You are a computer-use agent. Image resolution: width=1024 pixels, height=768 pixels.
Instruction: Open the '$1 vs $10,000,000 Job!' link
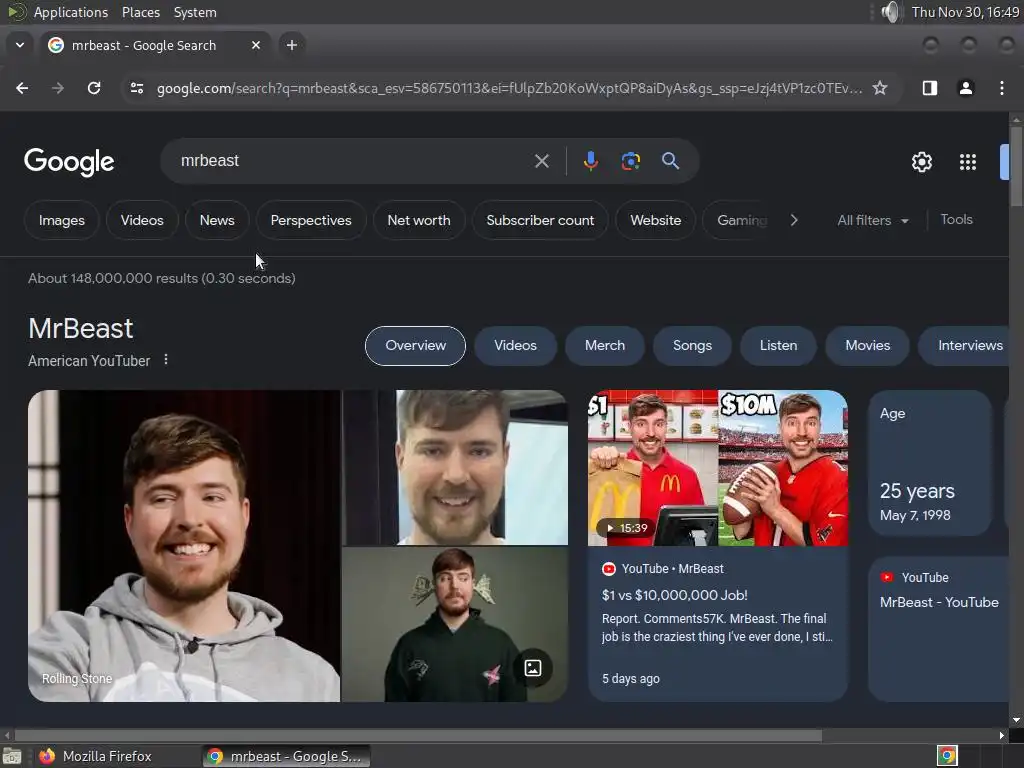[x=675, y=595]
